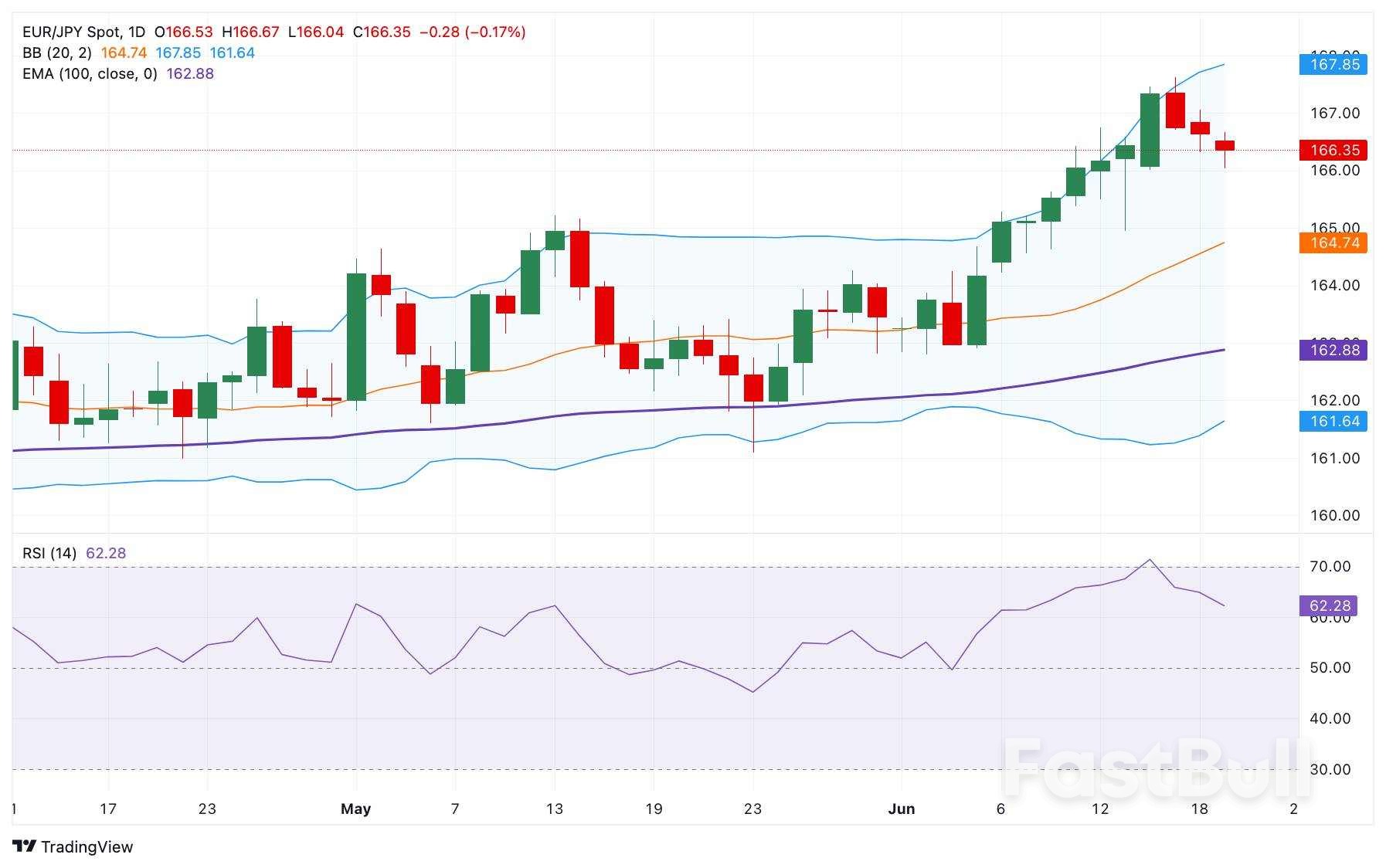Select the purple 162.88 EMA price tag
This screenshot has height=868, width=1386.
point(1333,350)
